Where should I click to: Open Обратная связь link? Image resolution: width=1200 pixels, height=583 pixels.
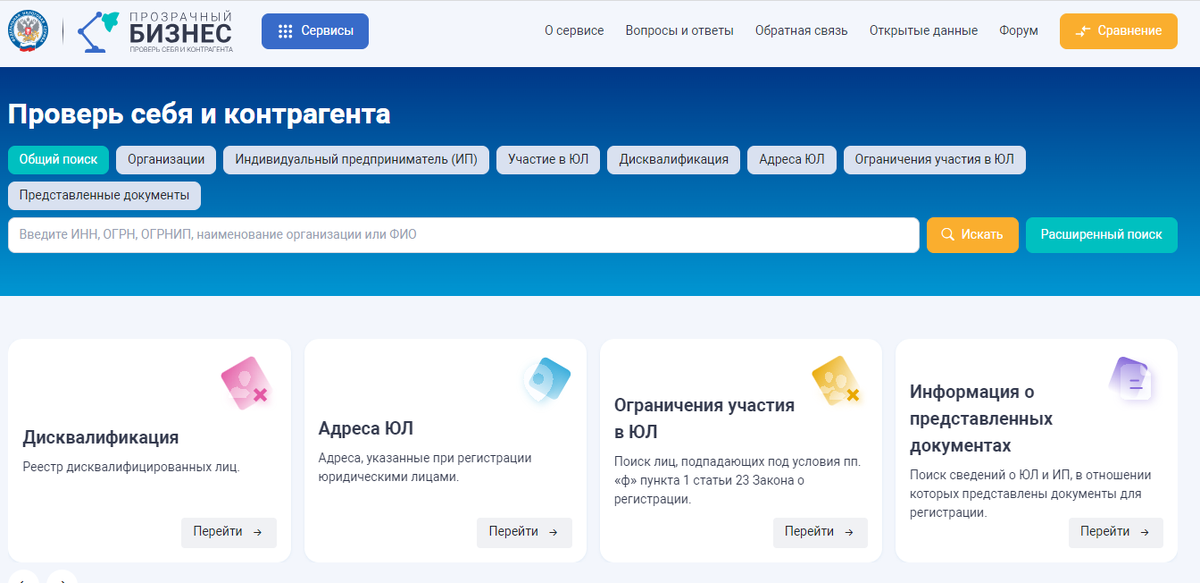pos(801,31)
